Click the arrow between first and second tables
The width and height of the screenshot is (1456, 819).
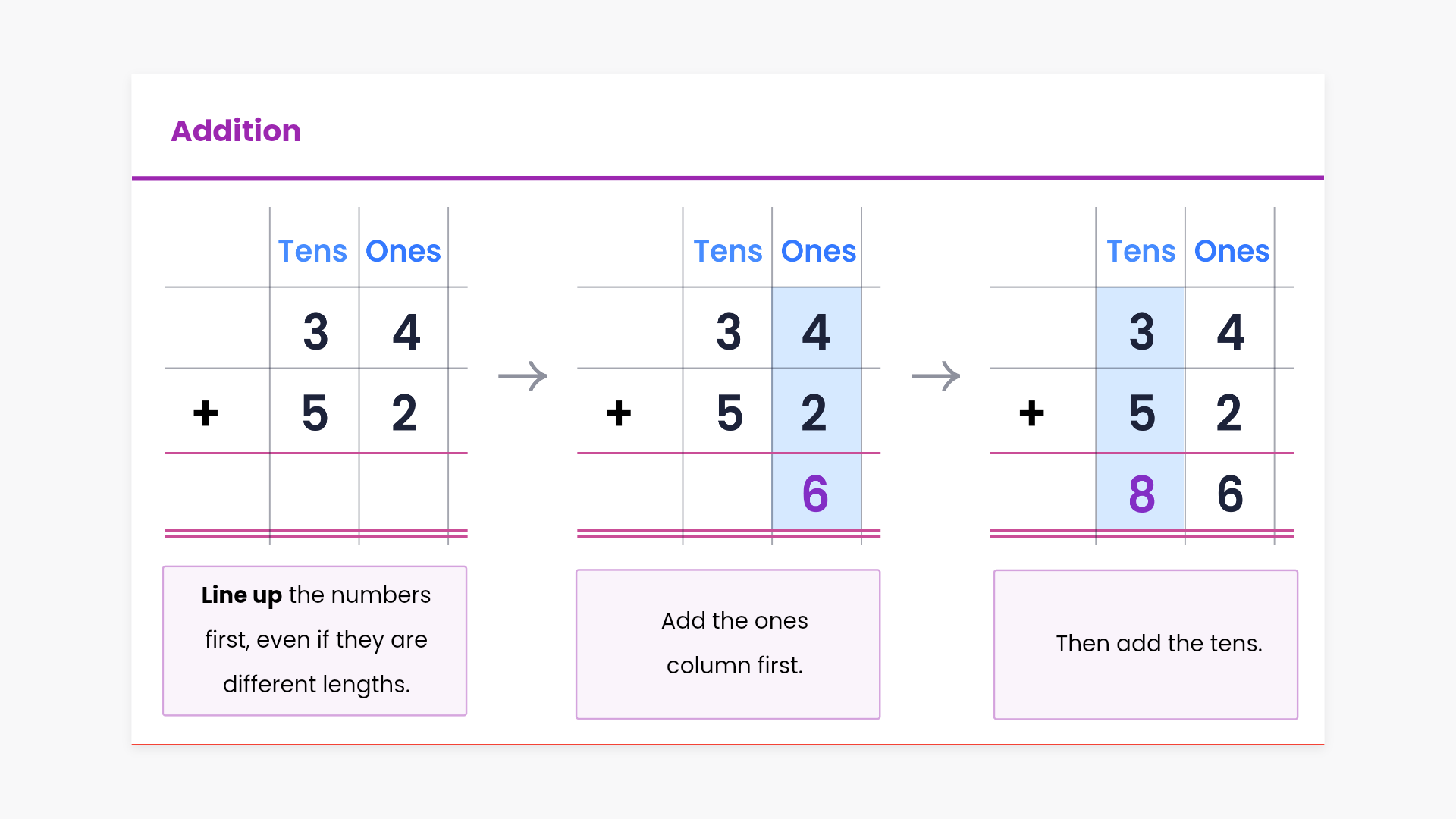[x=522, y=376]
